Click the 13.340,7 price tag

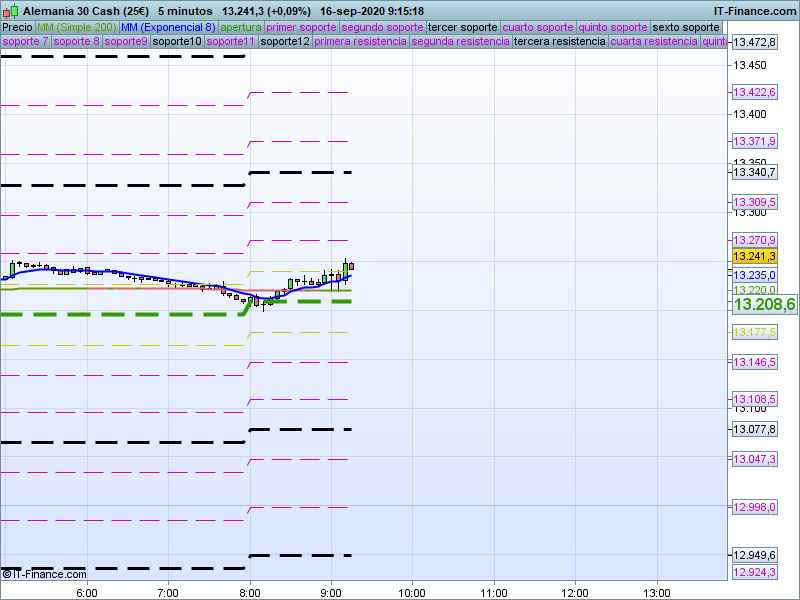(x=754, y=172)
